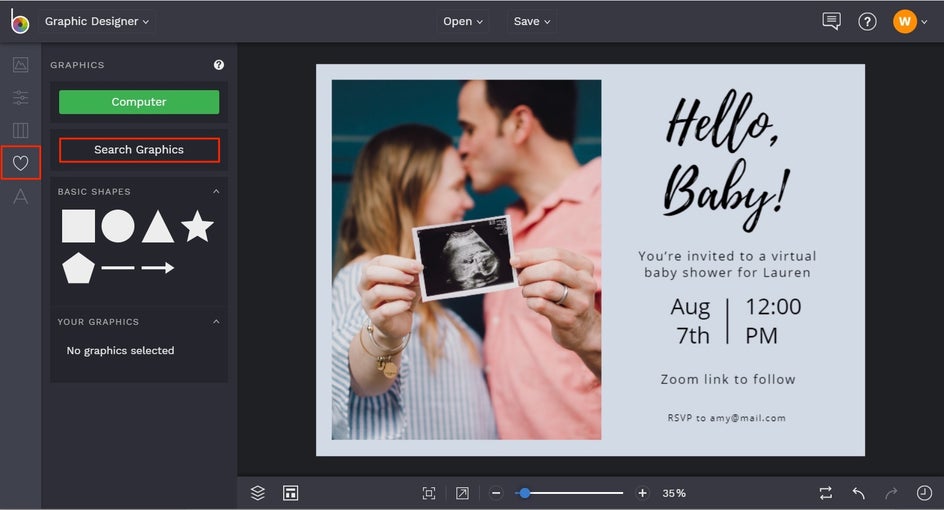944x510 pixels.
Task: Click the zoom slider handle
Action: tap(525, 493)
